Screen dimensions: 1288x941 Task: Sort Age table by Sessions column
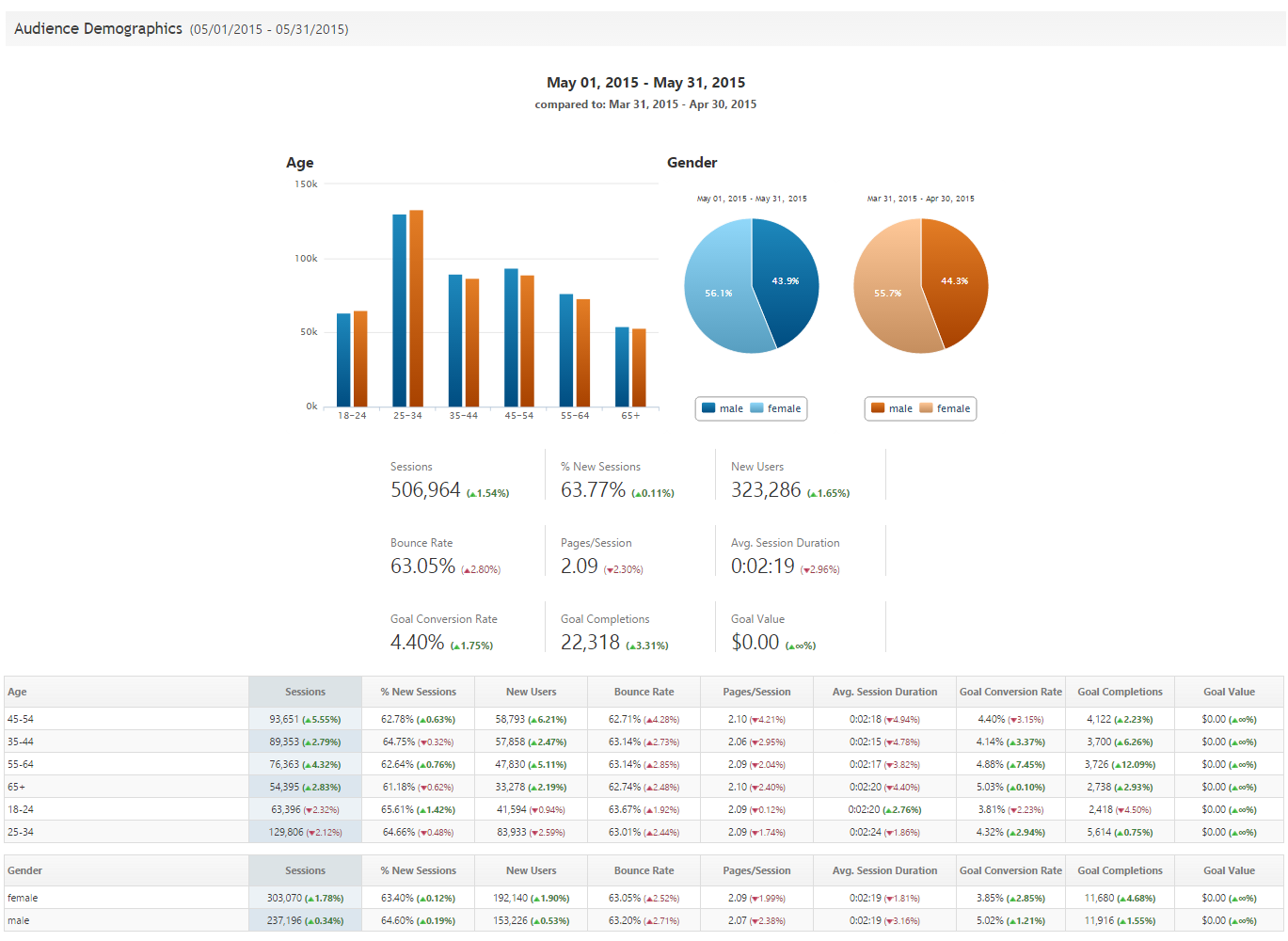click(305, 692)
